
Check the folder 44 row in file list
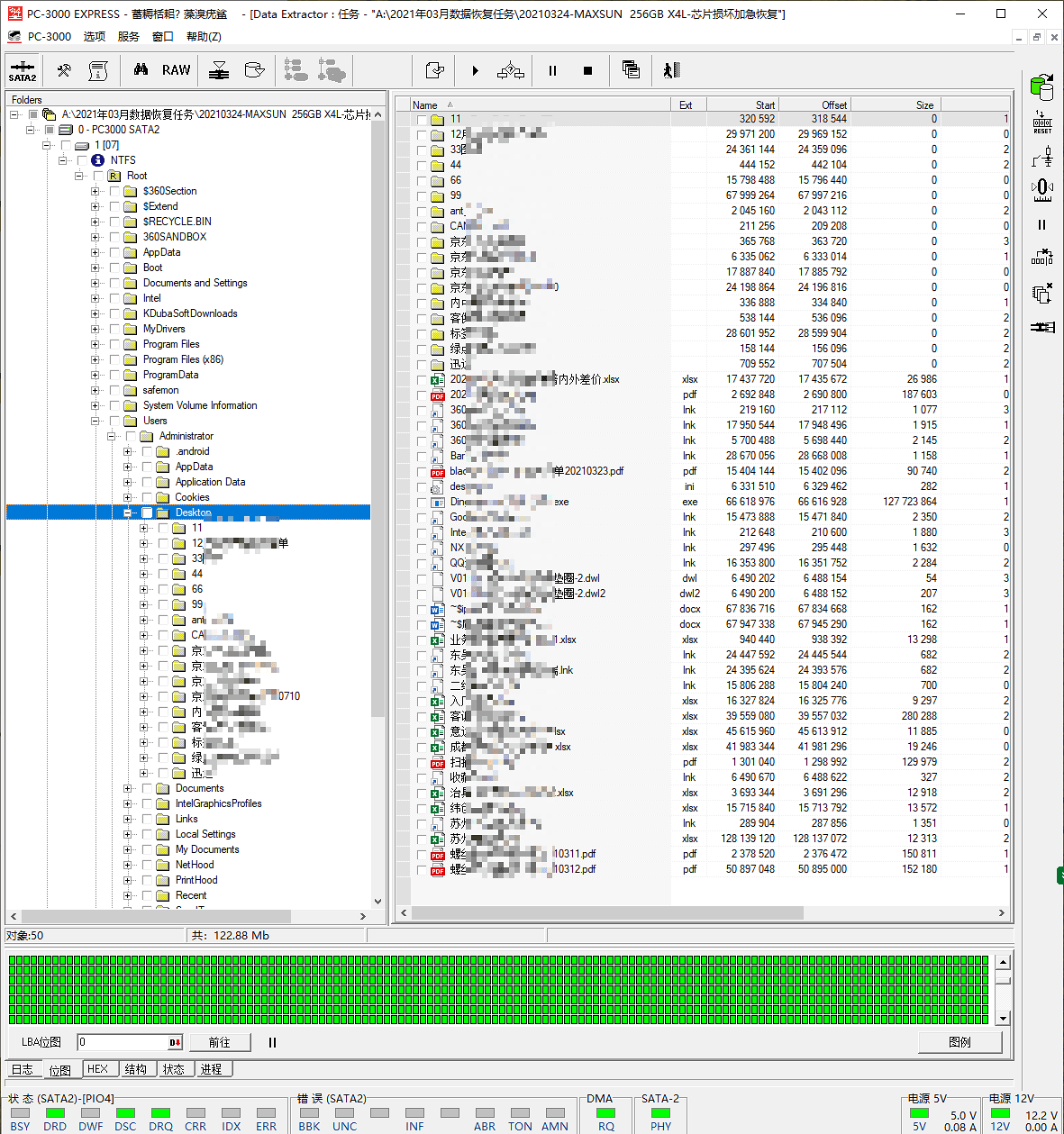[421, 165]
